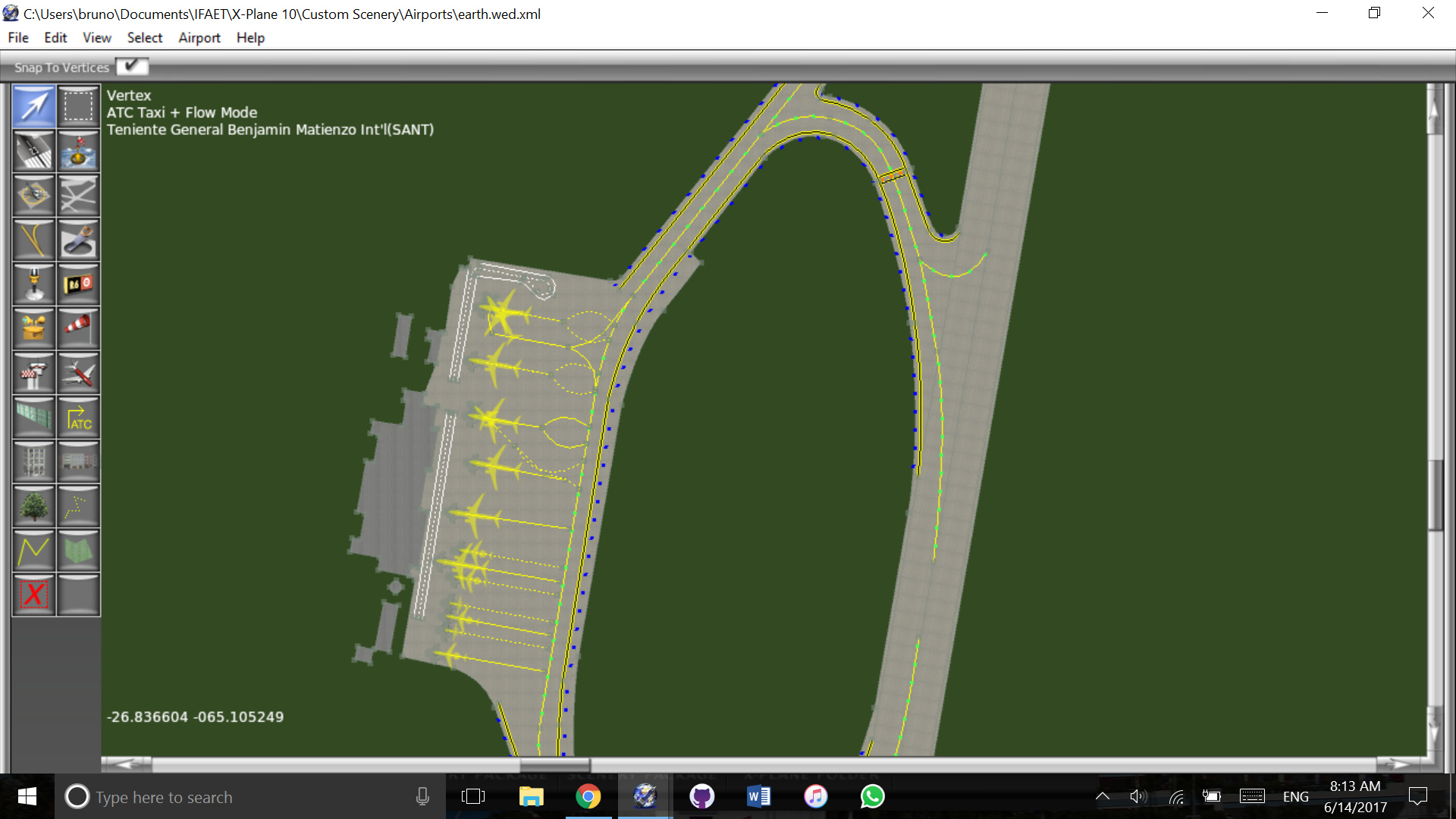
Task: Select the Vertex arrow tool
Action: point(34,106)
